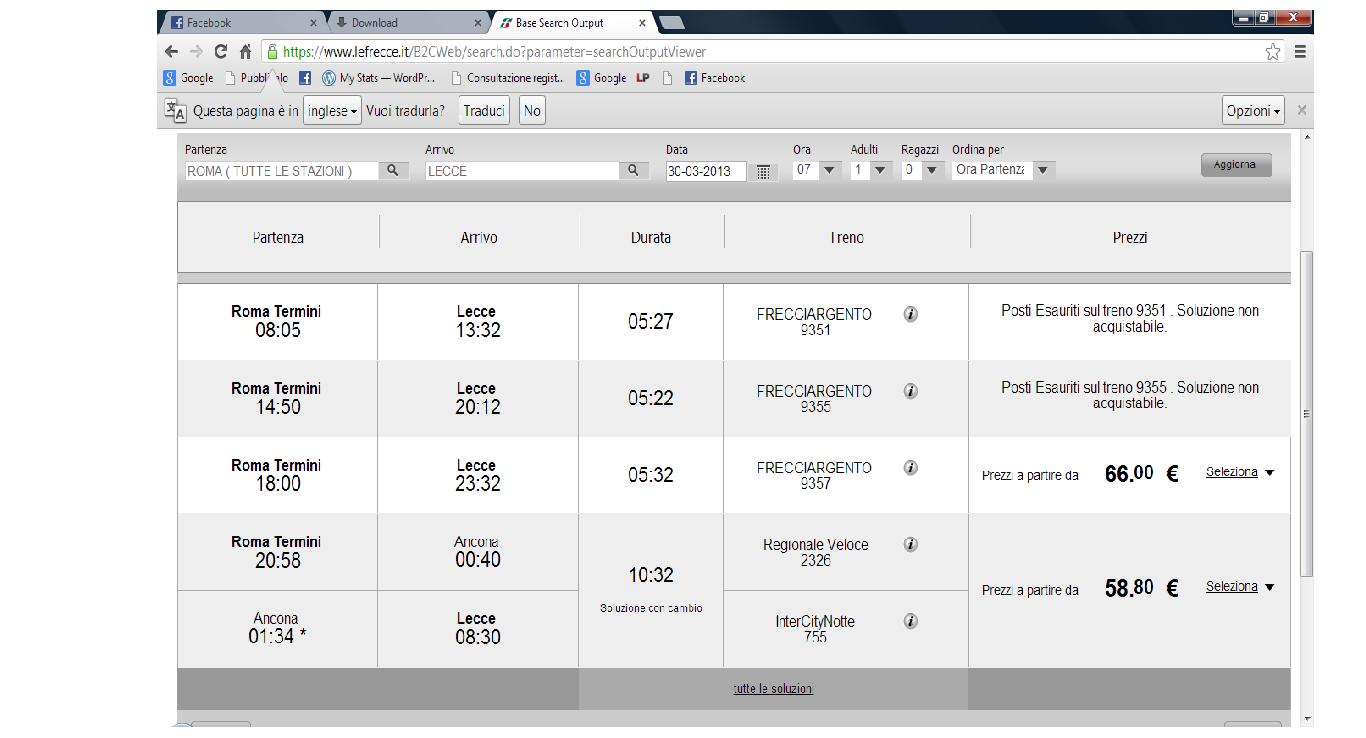The width and height of the screenshot is (1366, 738).
Task: Click the arrival station search magnifier icon
Action: click(633, 171)
